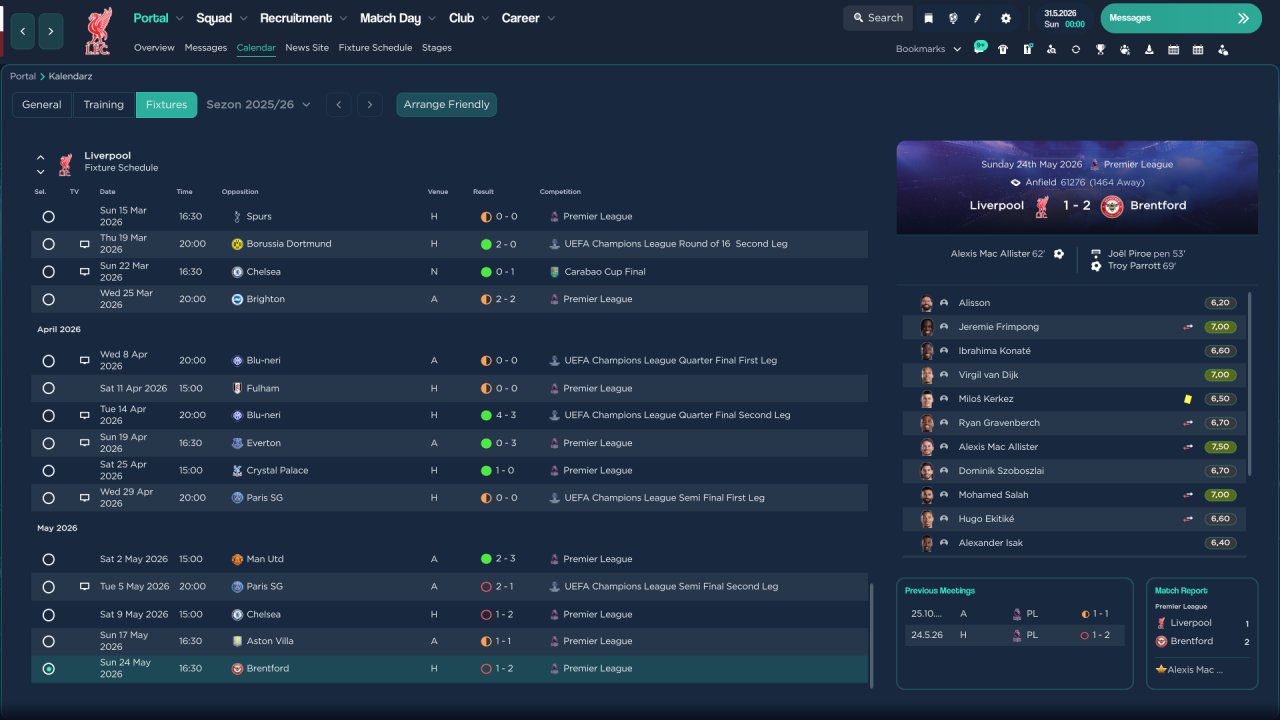Switch to the Training calendar tab
1280x720 pixels.
(103, 105)
